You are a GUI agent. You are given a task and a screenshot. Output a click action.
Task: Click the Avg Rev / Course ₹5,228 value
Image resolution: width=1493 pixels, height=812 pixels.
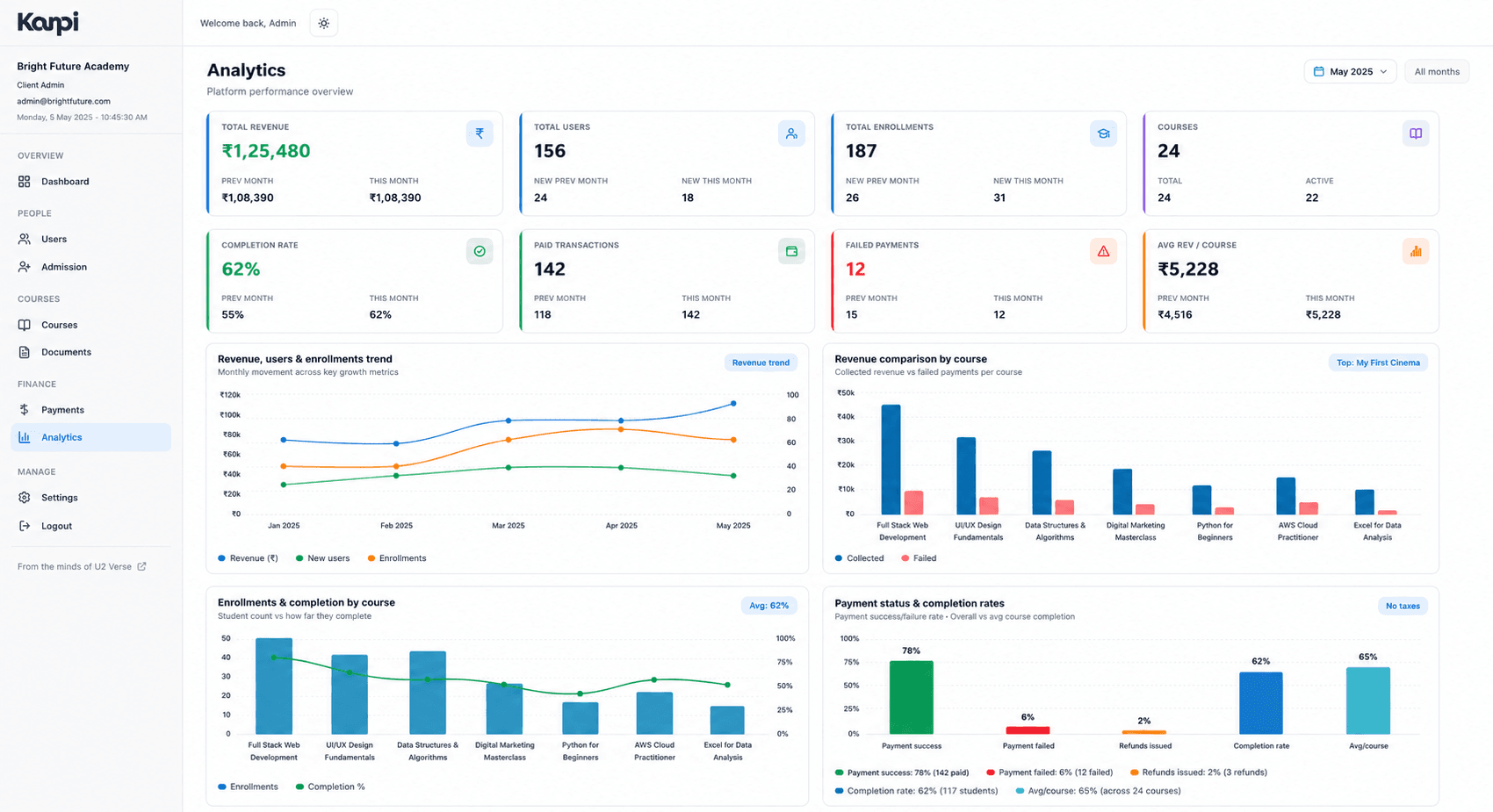(1188, 269)
